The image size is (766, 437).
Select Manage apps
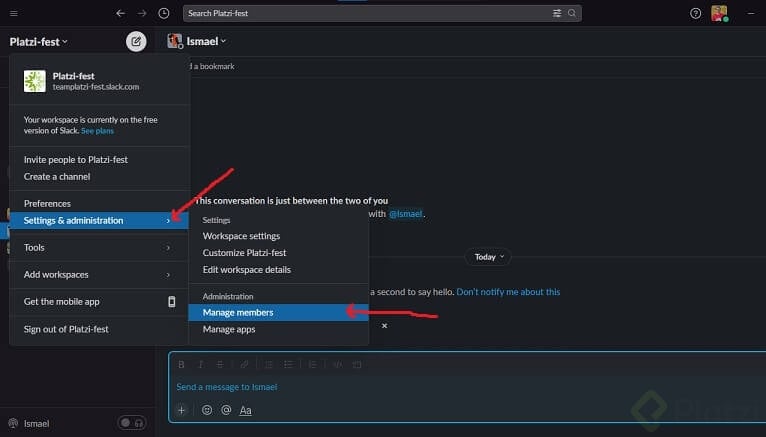(x=278, y=329)
